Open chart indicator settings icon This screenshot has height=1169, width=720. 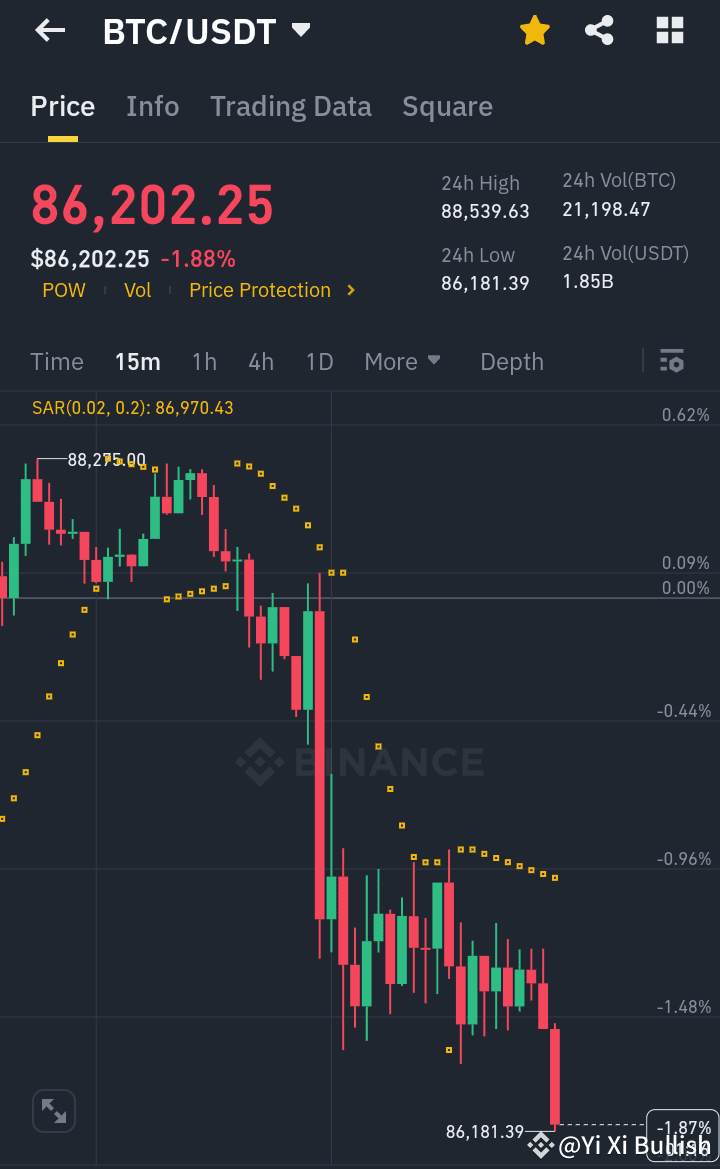[x=671, y=361]
